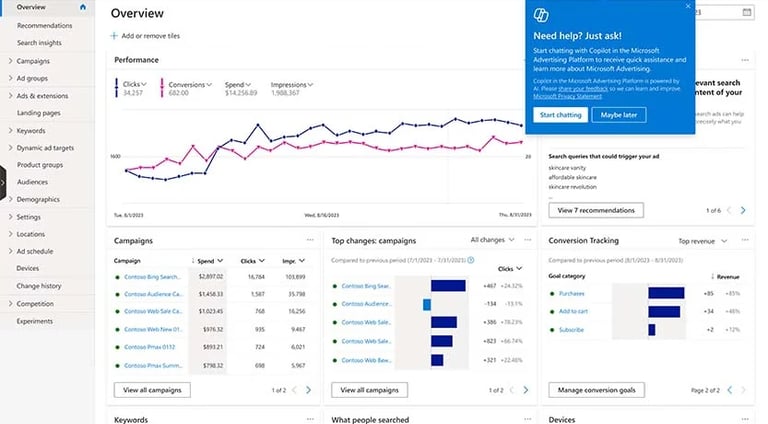Open Search insights in the sidebar
This screenshot has width=768, height=424.
pos(39,43)
